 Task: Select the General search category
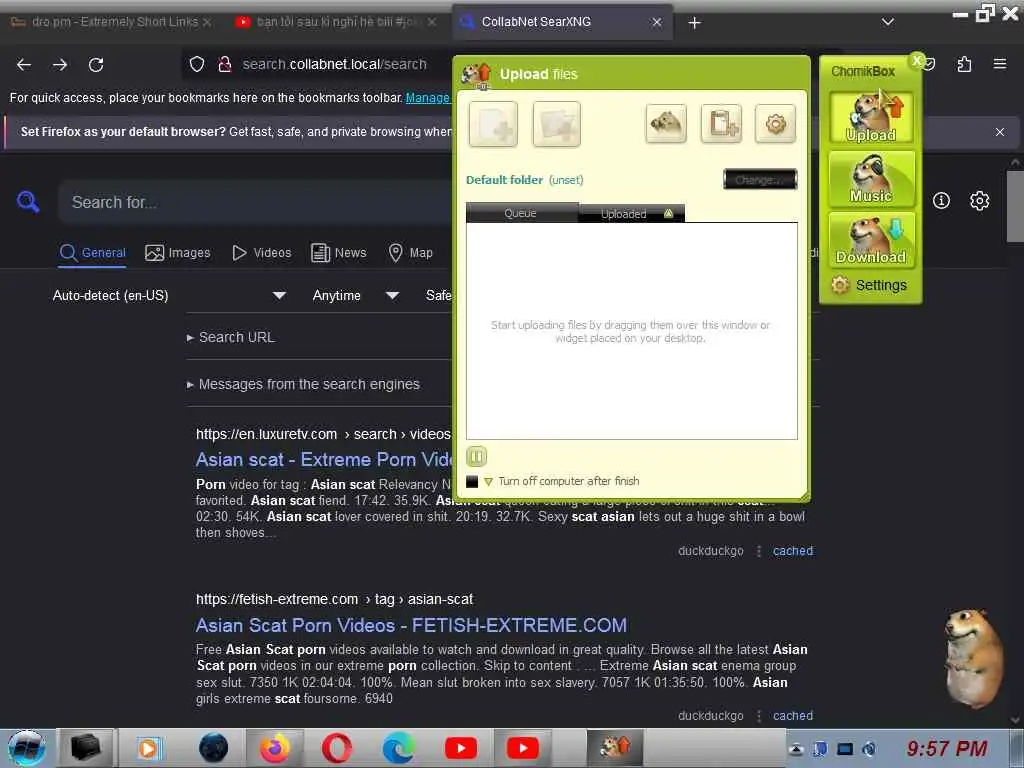(93, 253)
